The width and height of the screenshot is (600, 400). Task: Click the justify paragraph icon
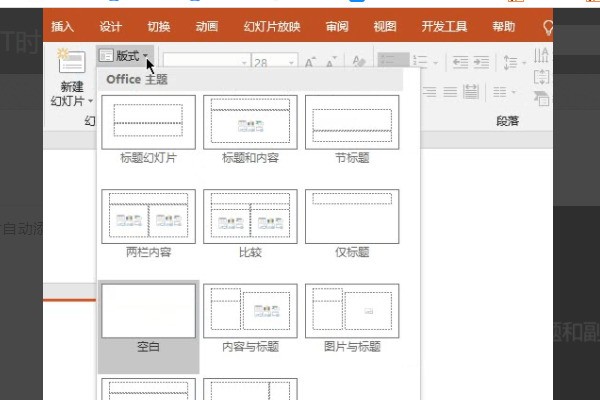pyautogui.click(x=450, y=92)
